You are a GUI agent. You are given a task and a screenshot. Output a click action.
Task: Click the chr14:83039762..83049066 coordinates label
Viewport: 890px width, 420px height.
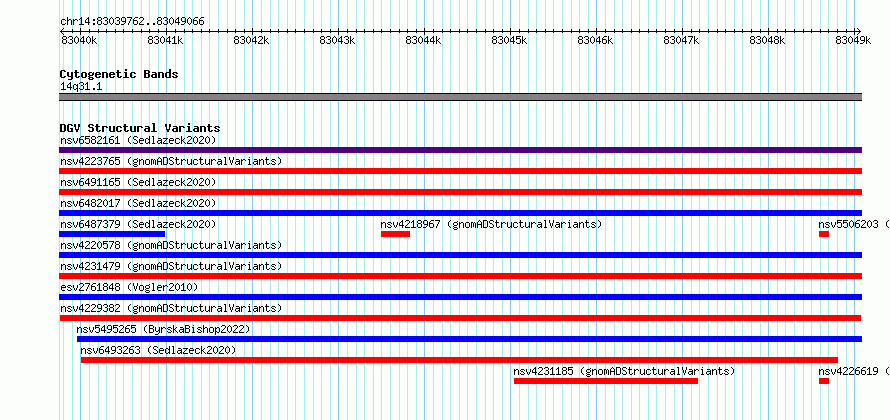pyautogui.click(x=132, y=22)
